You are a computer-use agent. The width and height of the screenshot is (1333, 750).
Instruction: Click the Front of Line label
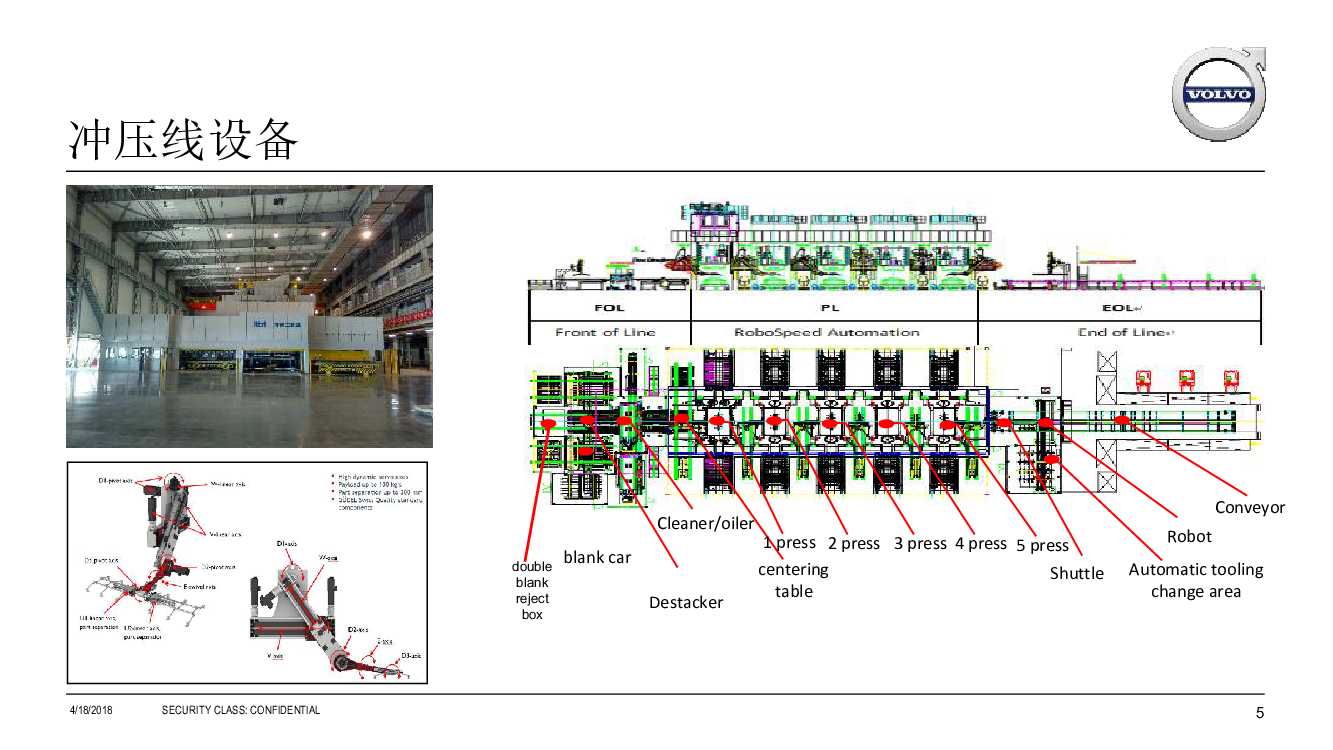(x=606, y=332)
